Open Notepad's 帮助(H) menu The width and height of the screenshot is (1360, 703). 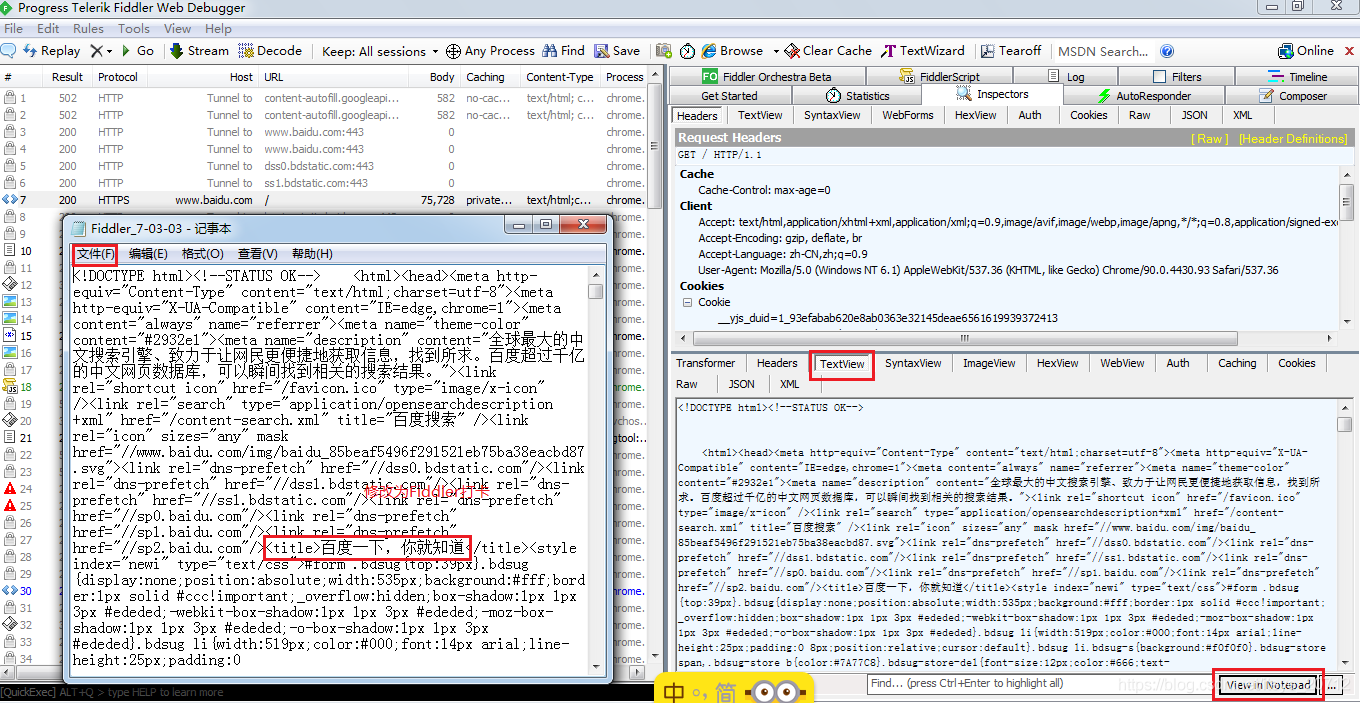312,254
